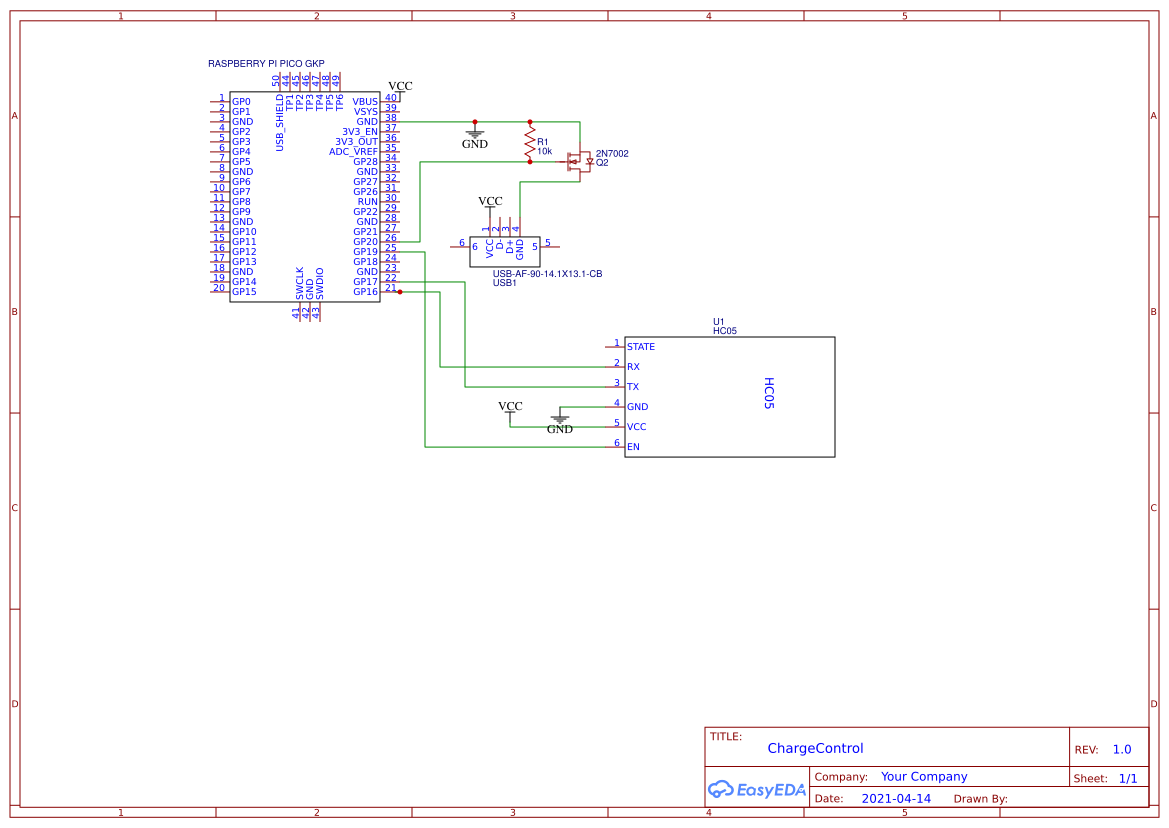Click the SWDIO pin label
This screenshot has height=828, width=1169.
click(x=320, y=284)
